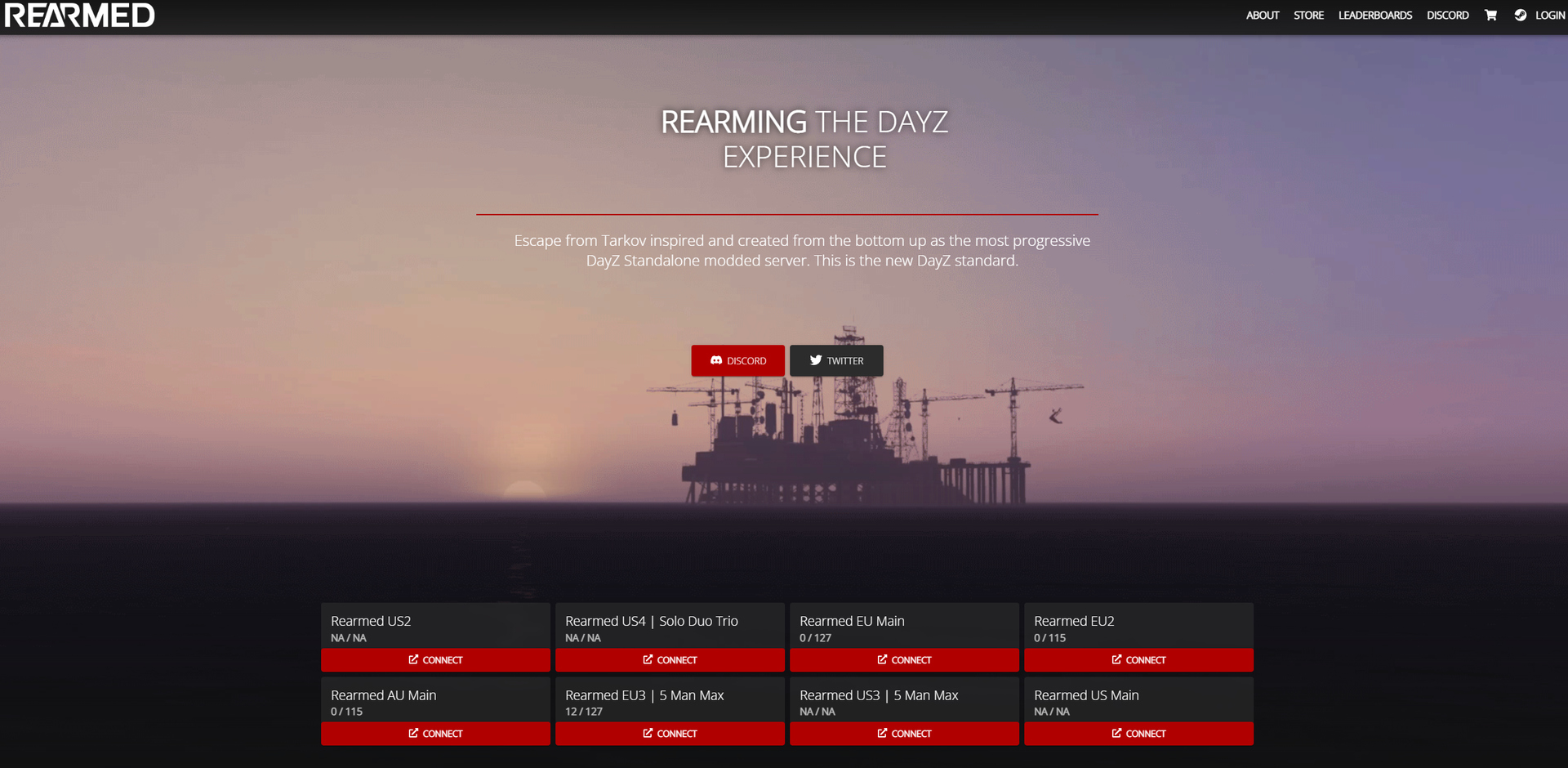
Task: Click the Rearming the DayZ Experience heading
Action: (804, 139)
